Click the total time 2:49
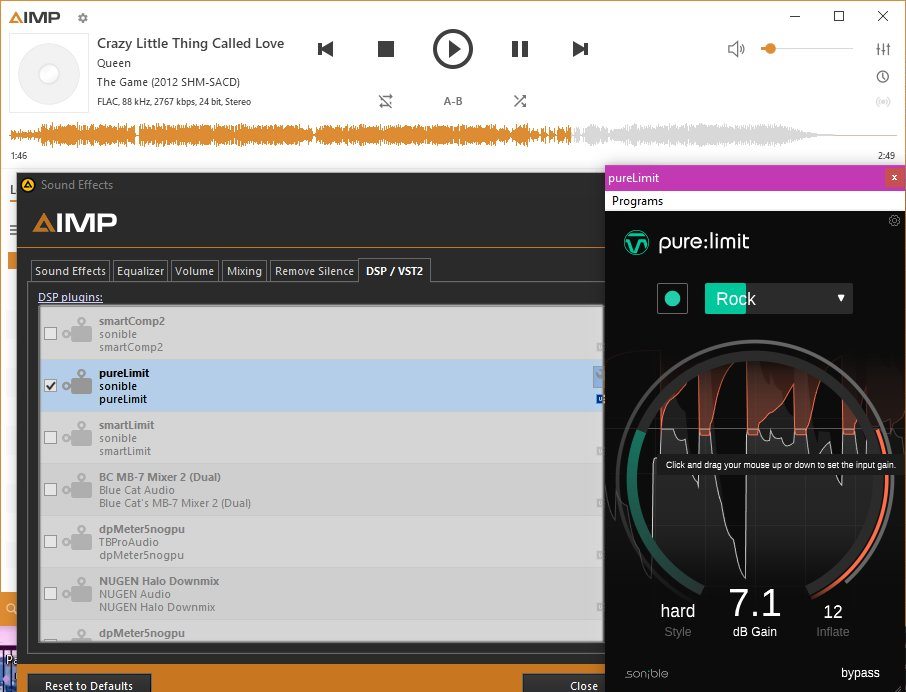Image resolution: width=906 pixels, height=692 pixels. pos(886,155)
